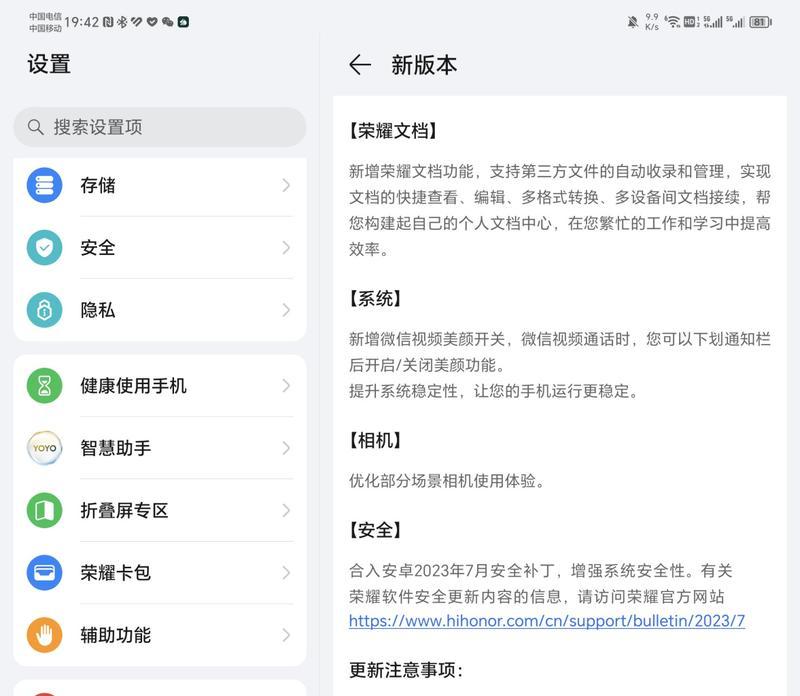This screenshot has height=696, width=800.
Task: Expand the 安全 row chevron
Action: (x=286, y=247)
